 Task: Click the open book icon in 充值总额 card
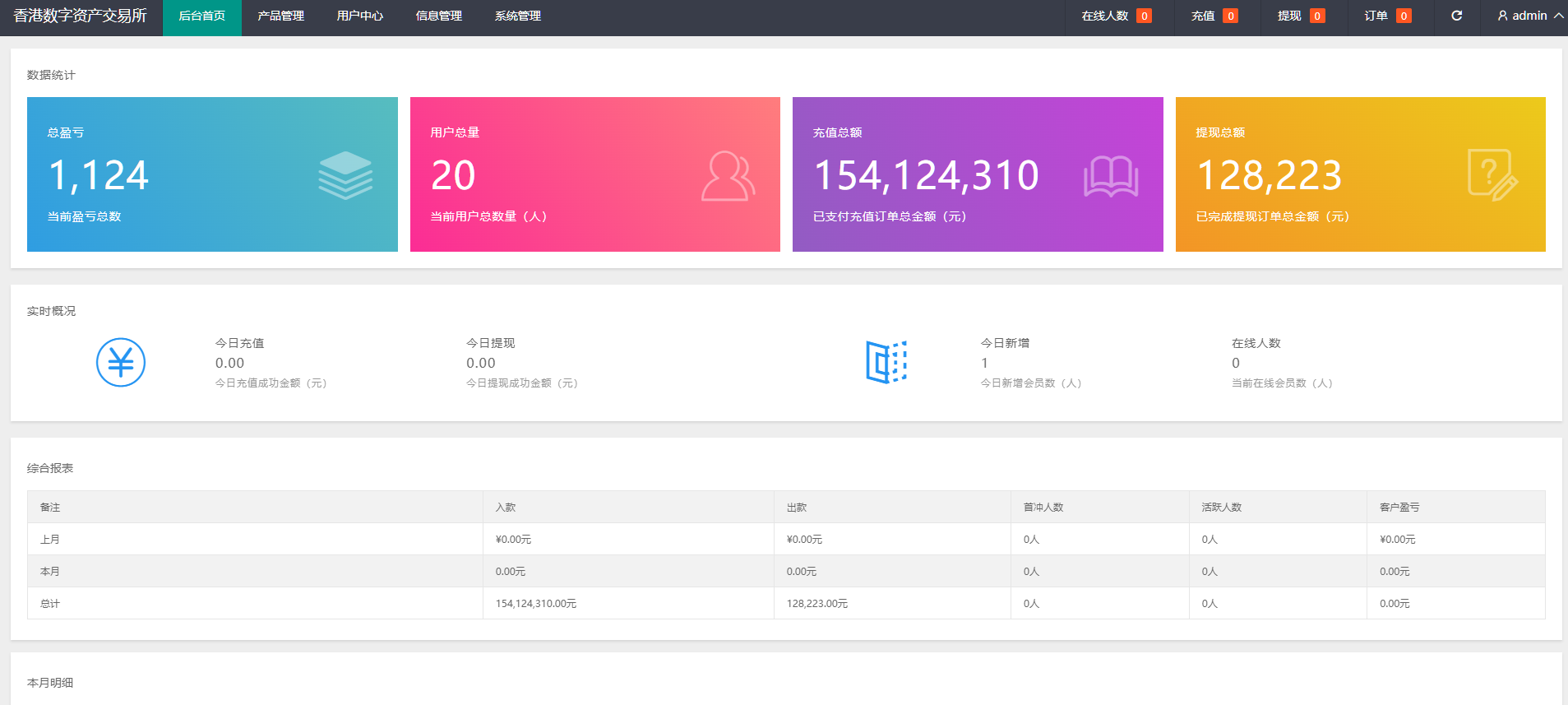(1110, 176)
